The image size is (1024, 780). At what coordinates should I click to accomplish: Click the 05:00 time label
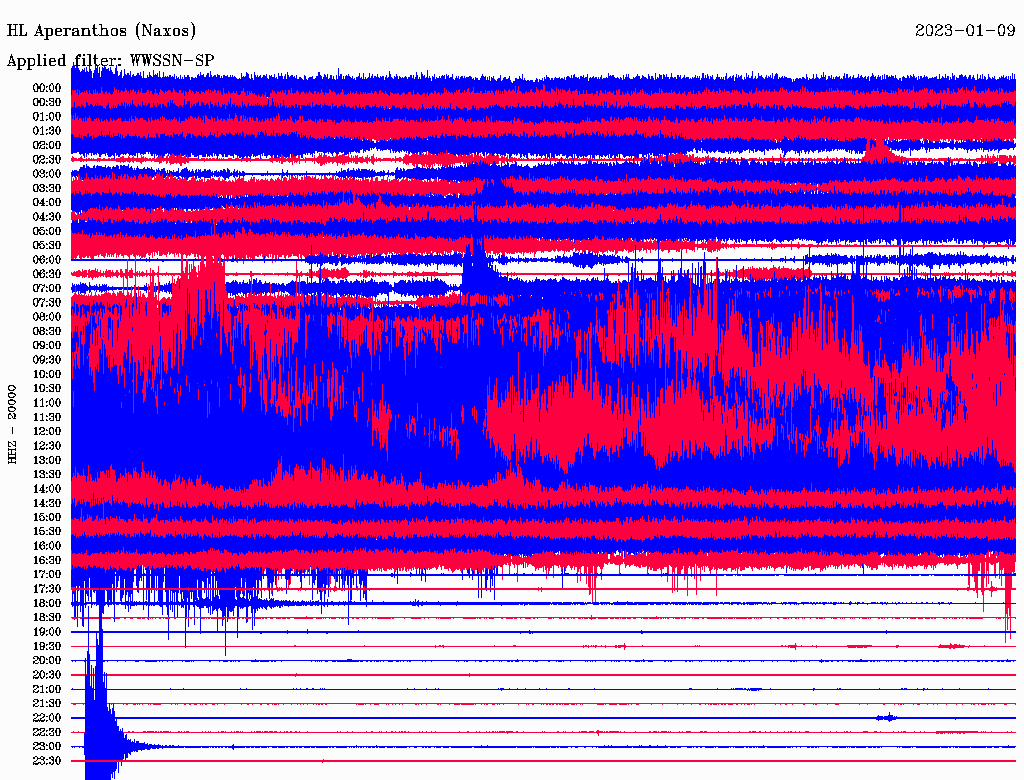pos(47,231)
